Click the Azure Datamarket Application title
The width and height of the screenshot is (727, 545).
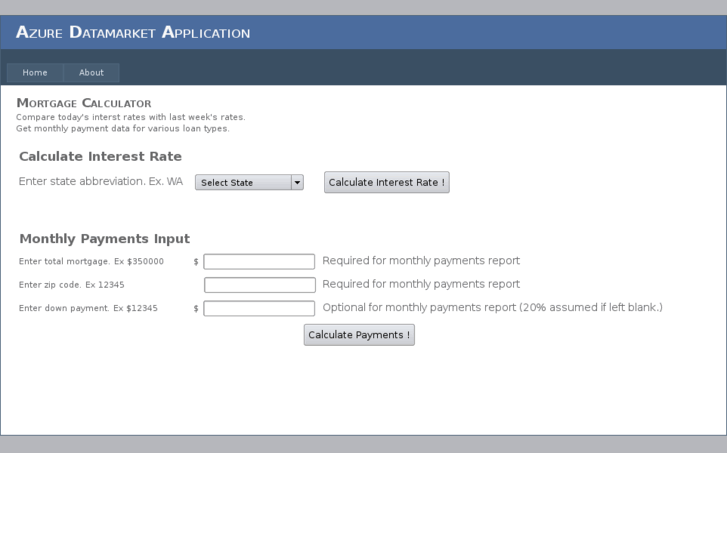tap(133, 32)
